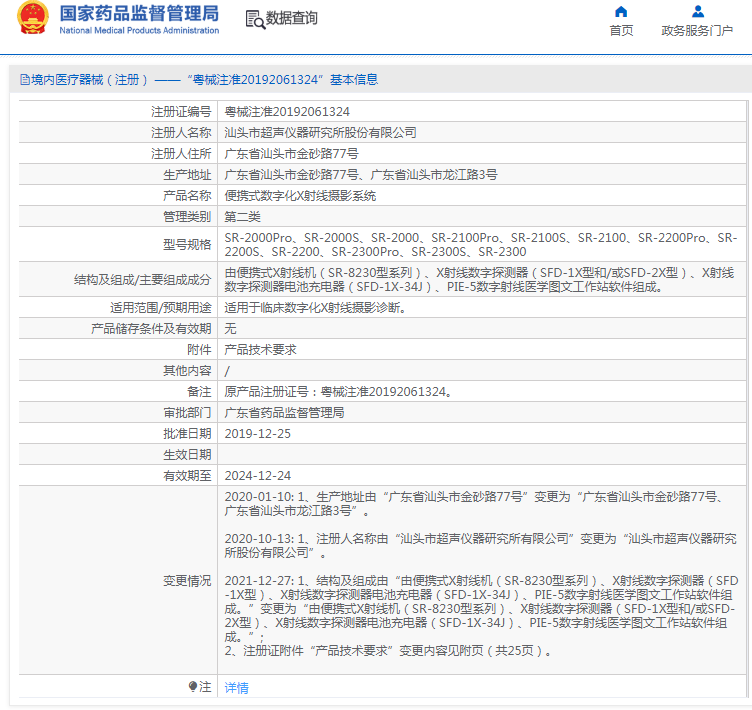Select registrant name 汕头市超声仪器研究所股份有限公司

pos(320,133)
